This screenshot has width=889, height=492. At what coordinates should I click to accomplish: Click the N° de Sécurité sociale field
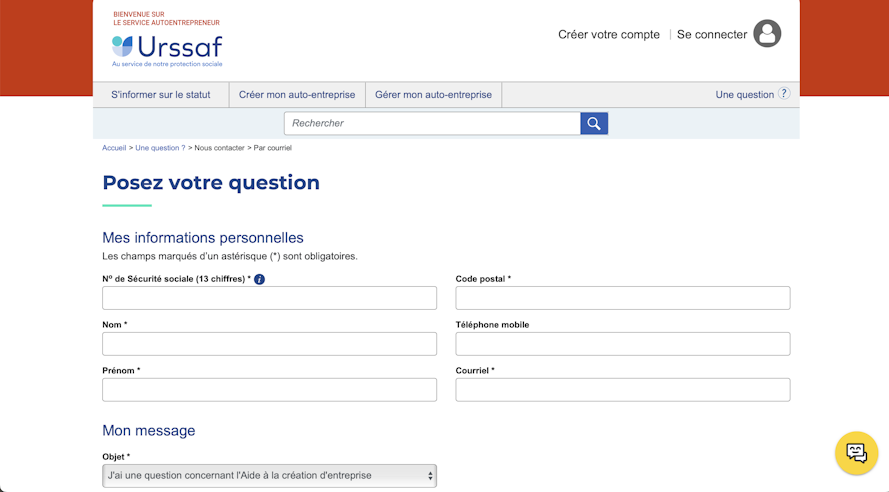[x=269, y=298]
